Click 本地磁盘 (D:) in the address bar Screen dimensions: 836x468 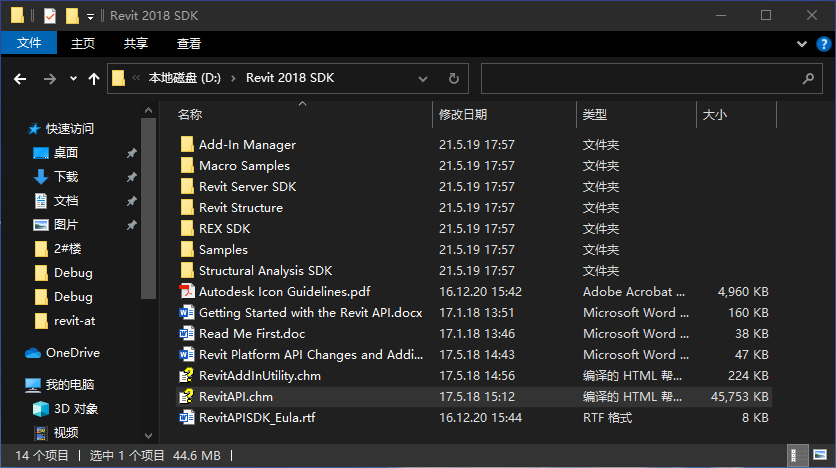184,78
